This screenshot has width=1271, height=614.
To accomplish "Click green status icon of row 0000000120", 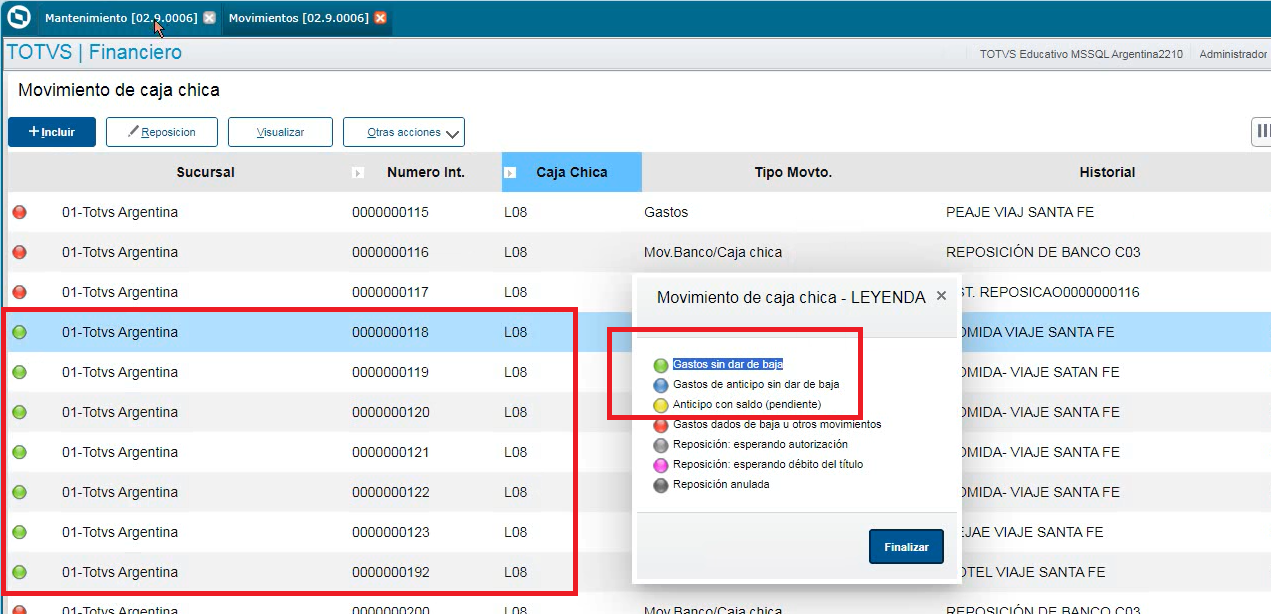I will (19, 412).
